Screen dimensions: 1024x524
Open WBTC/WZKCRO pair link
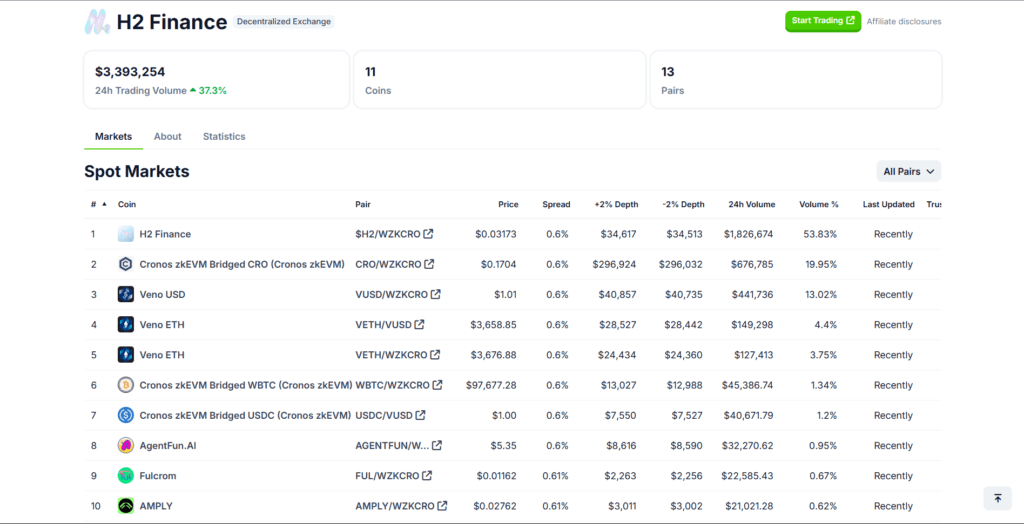click(x=392, y=385)
